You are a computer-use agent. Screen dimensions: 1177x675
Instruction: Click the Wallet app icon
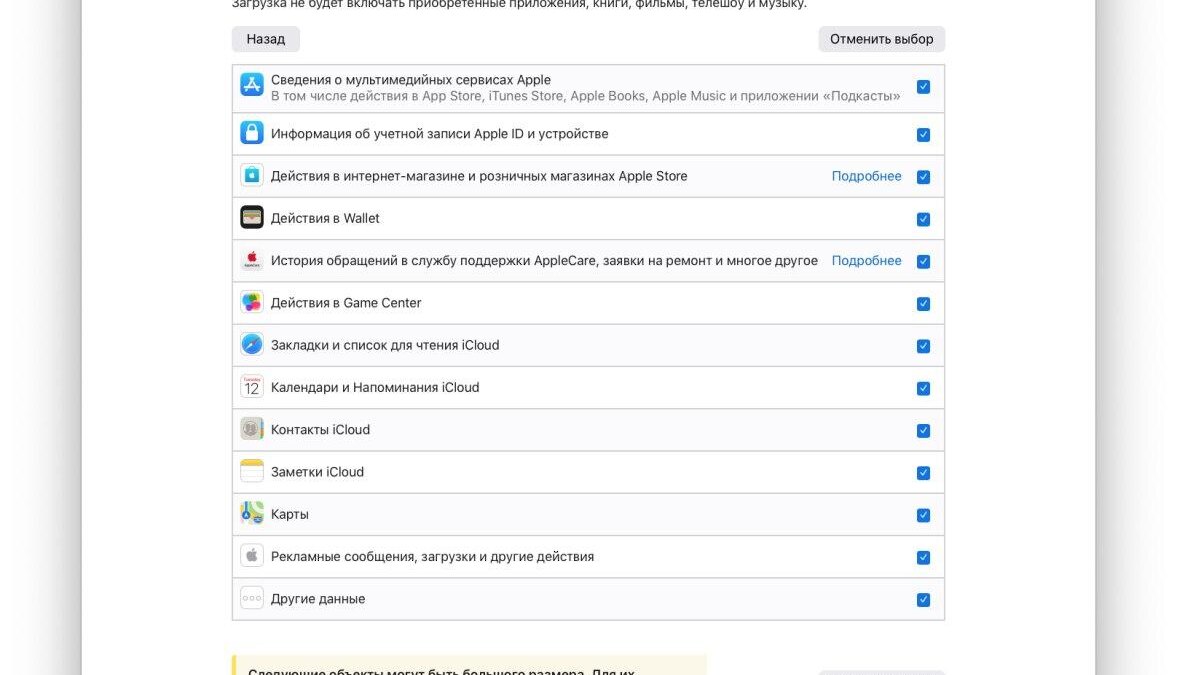coord(251,217)
